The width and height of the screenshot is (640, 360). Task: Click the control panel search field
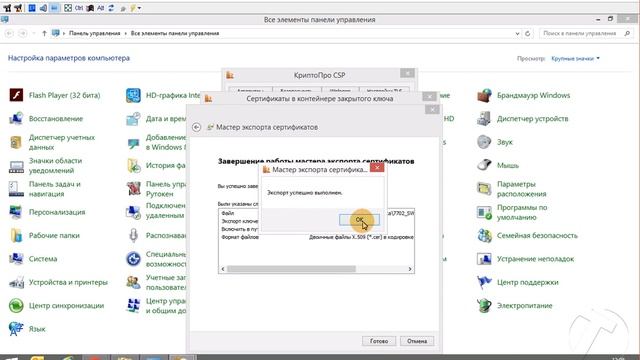[586, 33]
